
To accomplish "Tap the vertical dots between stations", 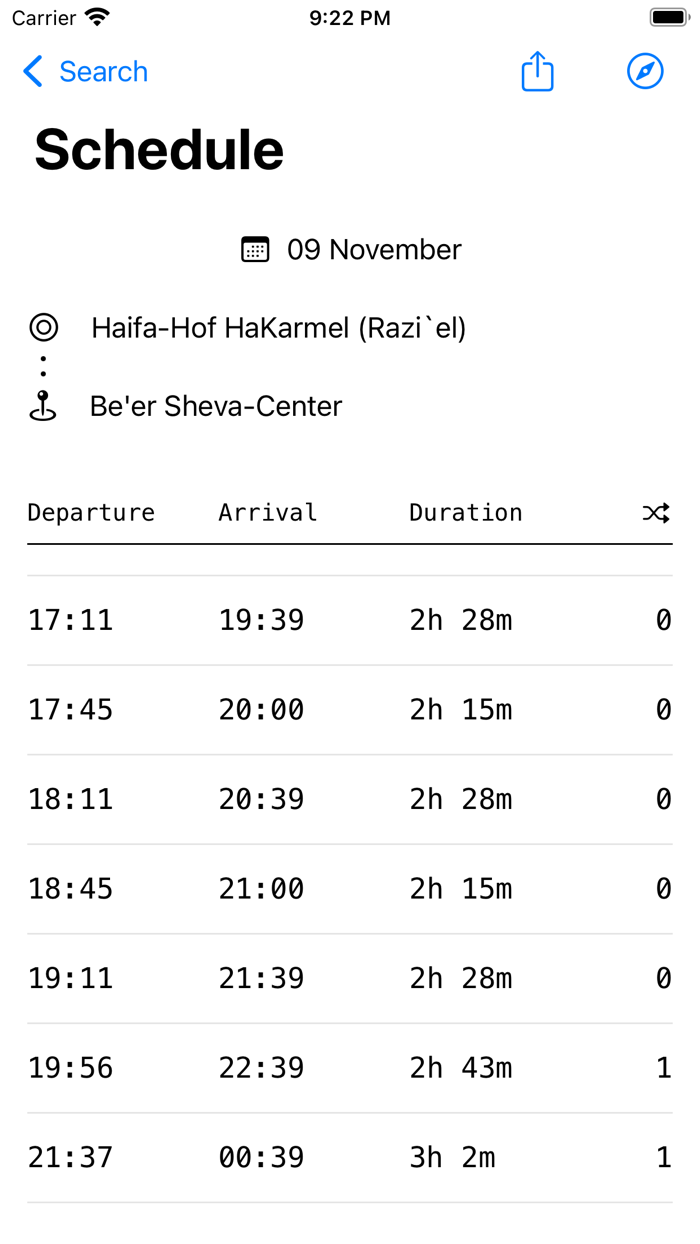I will (42, 366).
